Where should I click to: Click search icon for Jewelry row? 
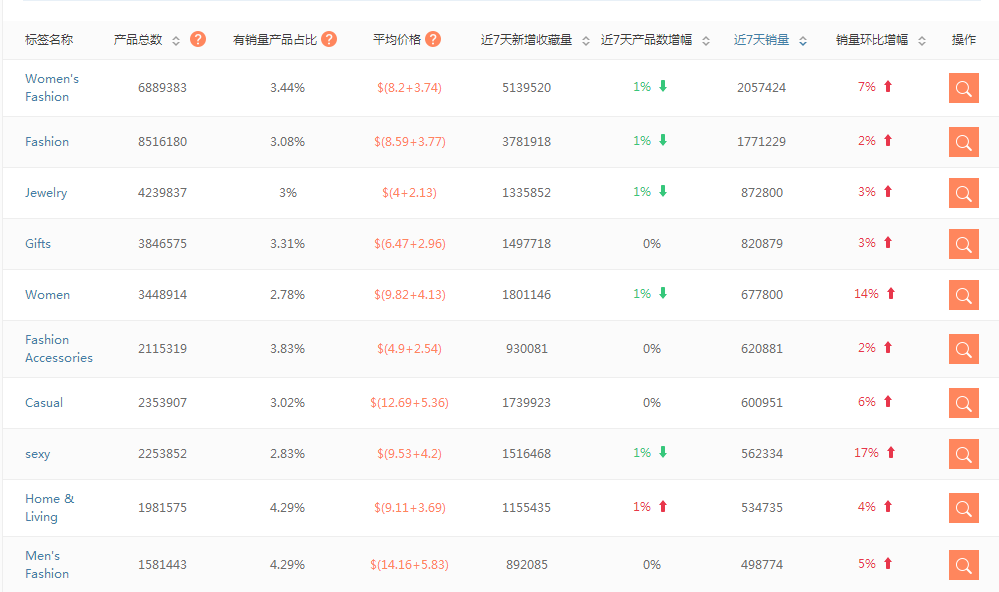click(x=963, y=193)
